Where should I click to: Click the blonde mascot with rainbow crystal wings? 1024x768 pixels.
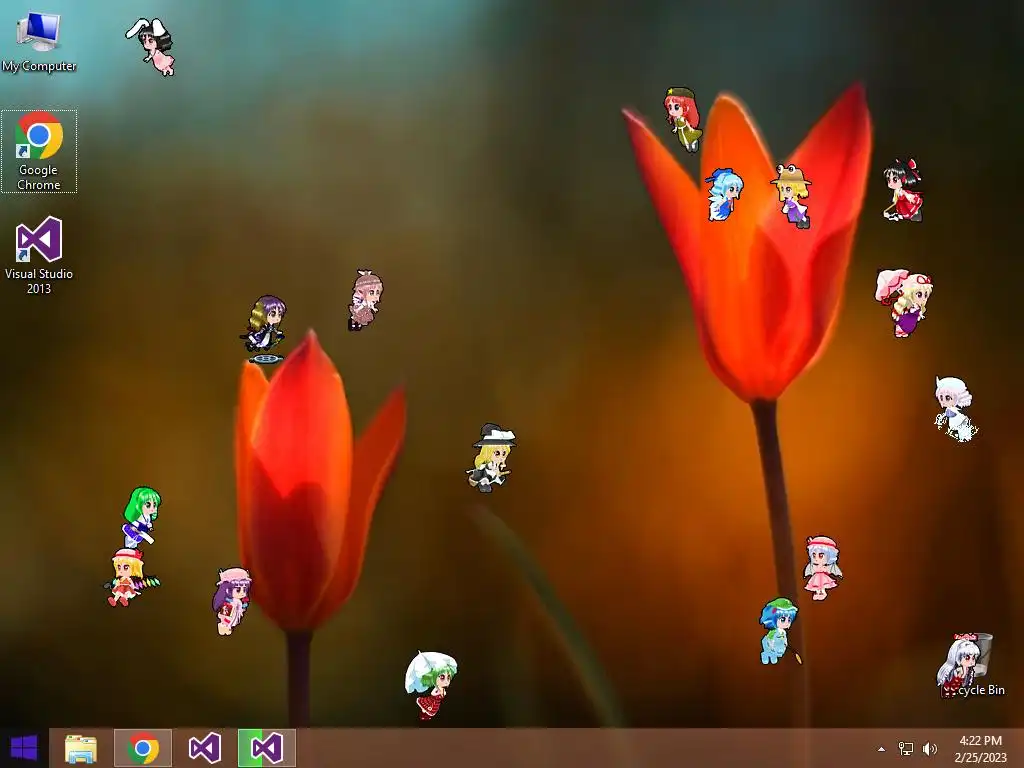pyautogui.click(x=129, y=577)
